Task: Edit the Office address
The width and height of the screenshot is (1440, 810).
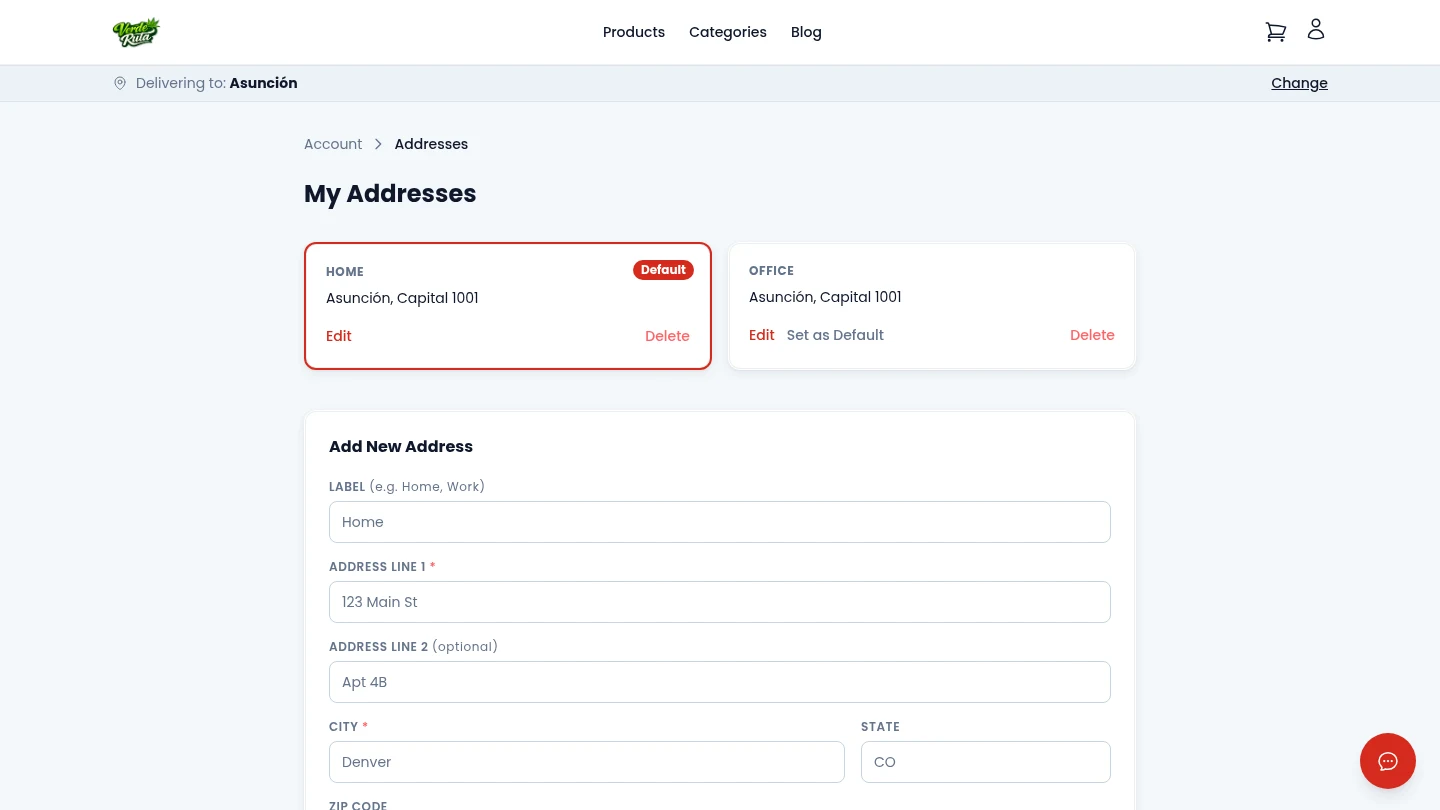Action: [761, 335]
